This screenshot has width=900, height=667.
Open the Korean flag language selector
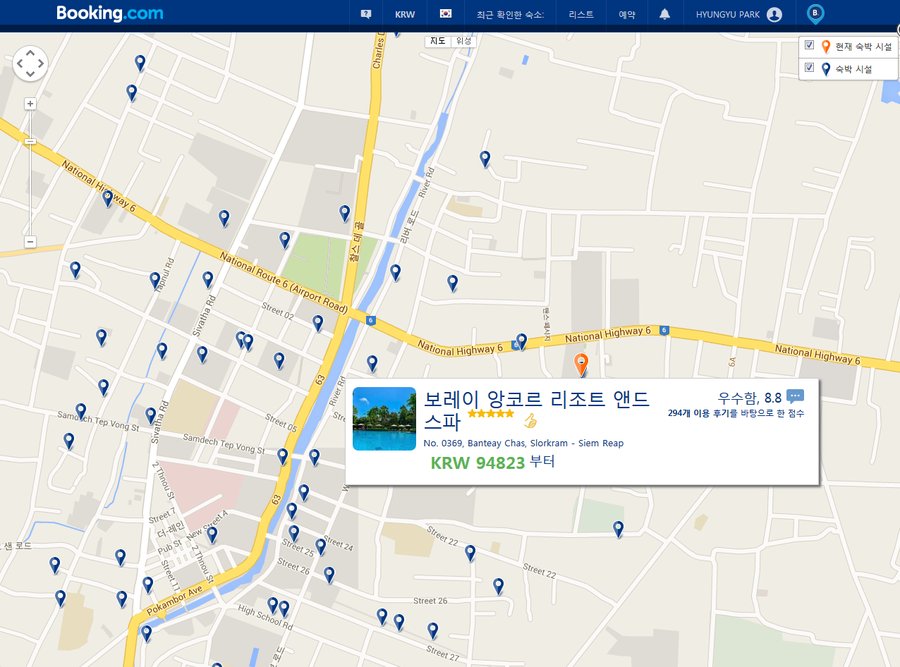(445, 14)
